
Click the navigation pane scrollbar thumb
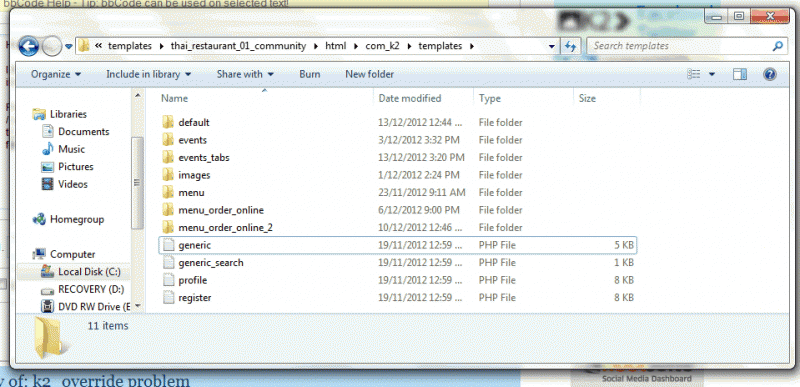click(x=138, y=183)
